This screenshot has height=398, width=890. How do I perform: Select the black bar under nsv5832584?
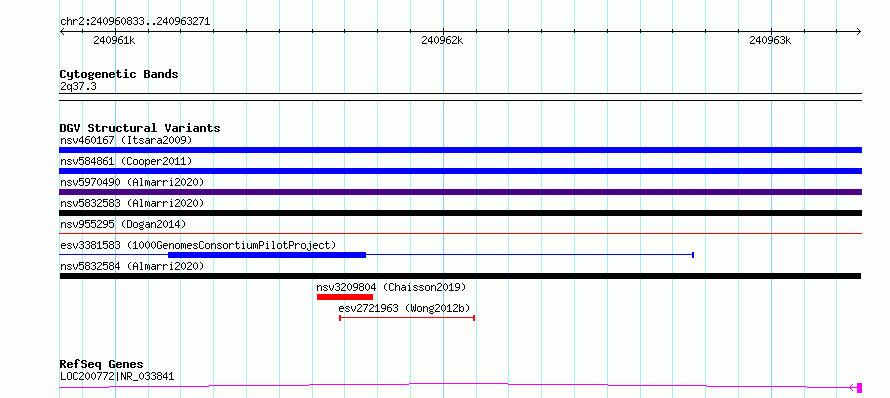(x=460, y=276)
